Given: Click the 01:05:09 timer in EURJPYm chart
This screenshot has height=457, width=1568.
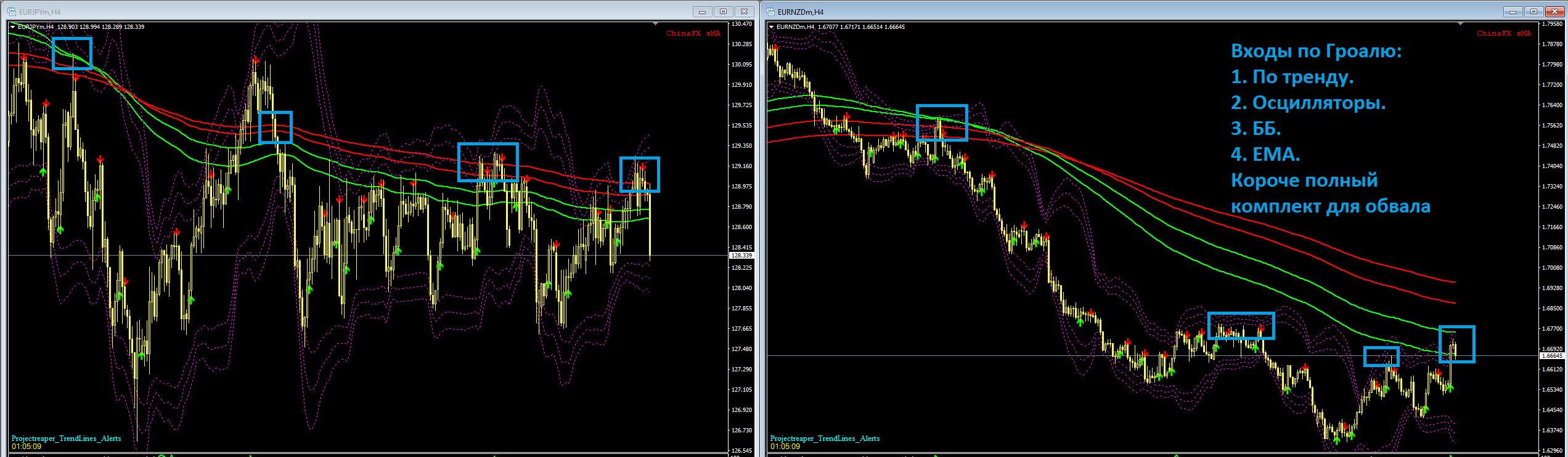Looking at the screenshot, I should pos(27,447).
